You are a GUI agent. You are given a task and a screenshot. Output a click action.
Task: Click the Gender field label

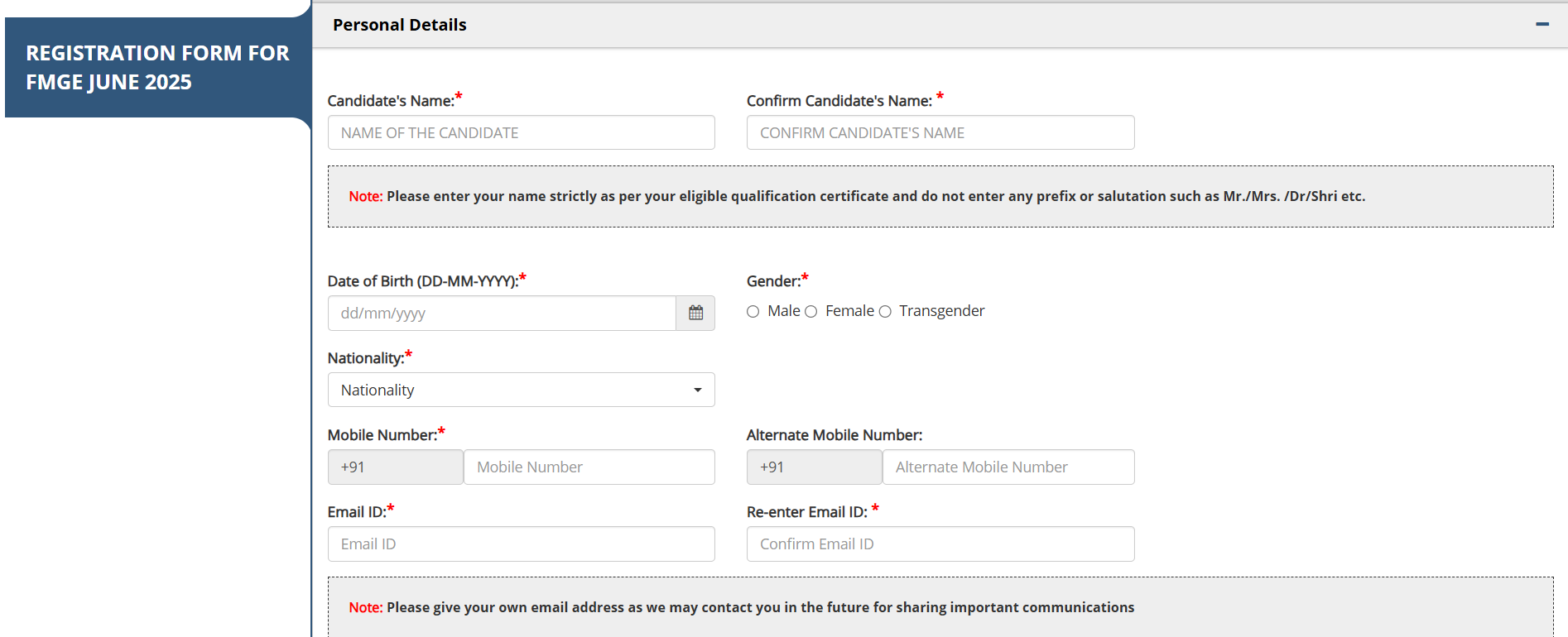(775, 281)
